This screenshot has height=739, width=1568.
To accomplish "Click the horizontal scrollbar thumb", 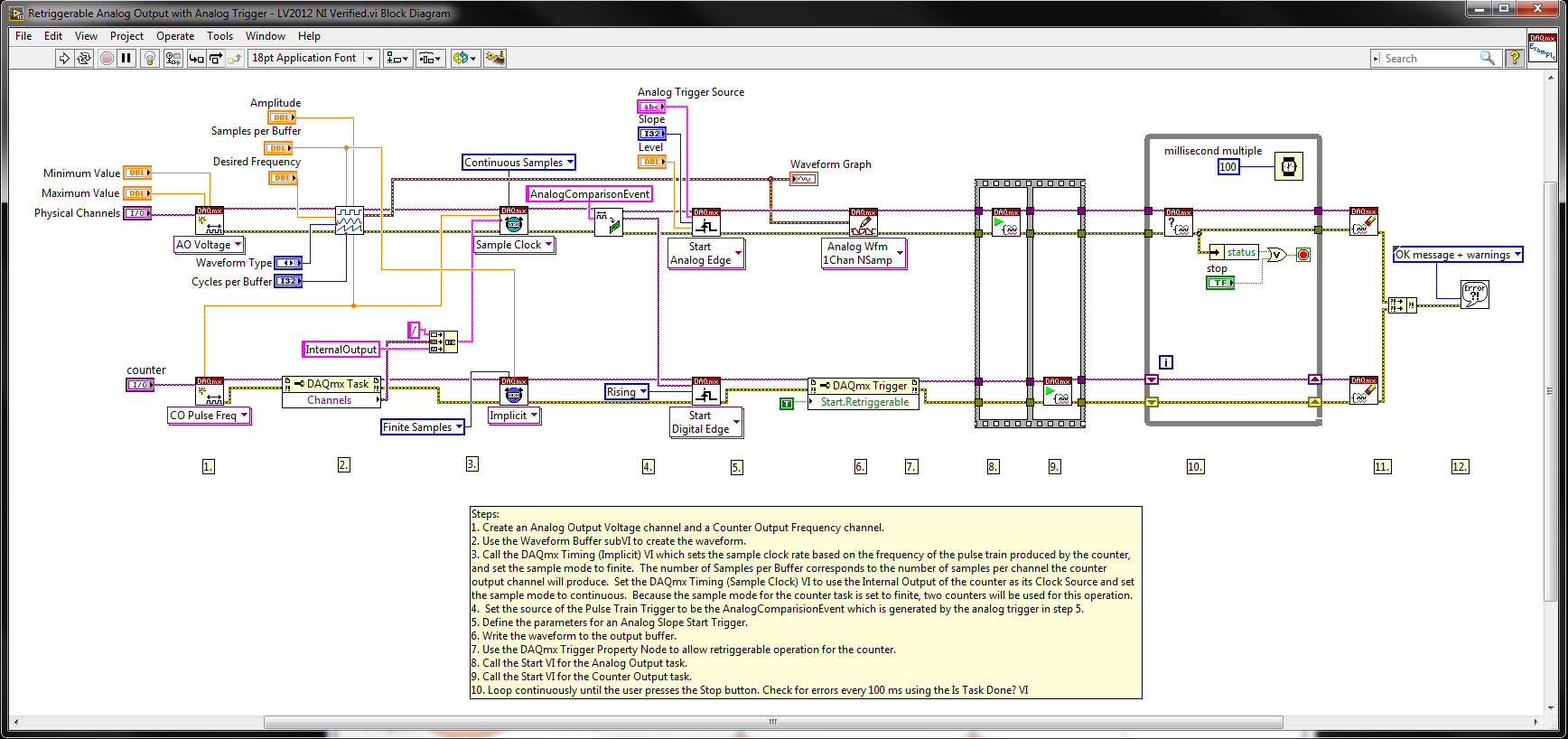I will (x=773, y=722).
